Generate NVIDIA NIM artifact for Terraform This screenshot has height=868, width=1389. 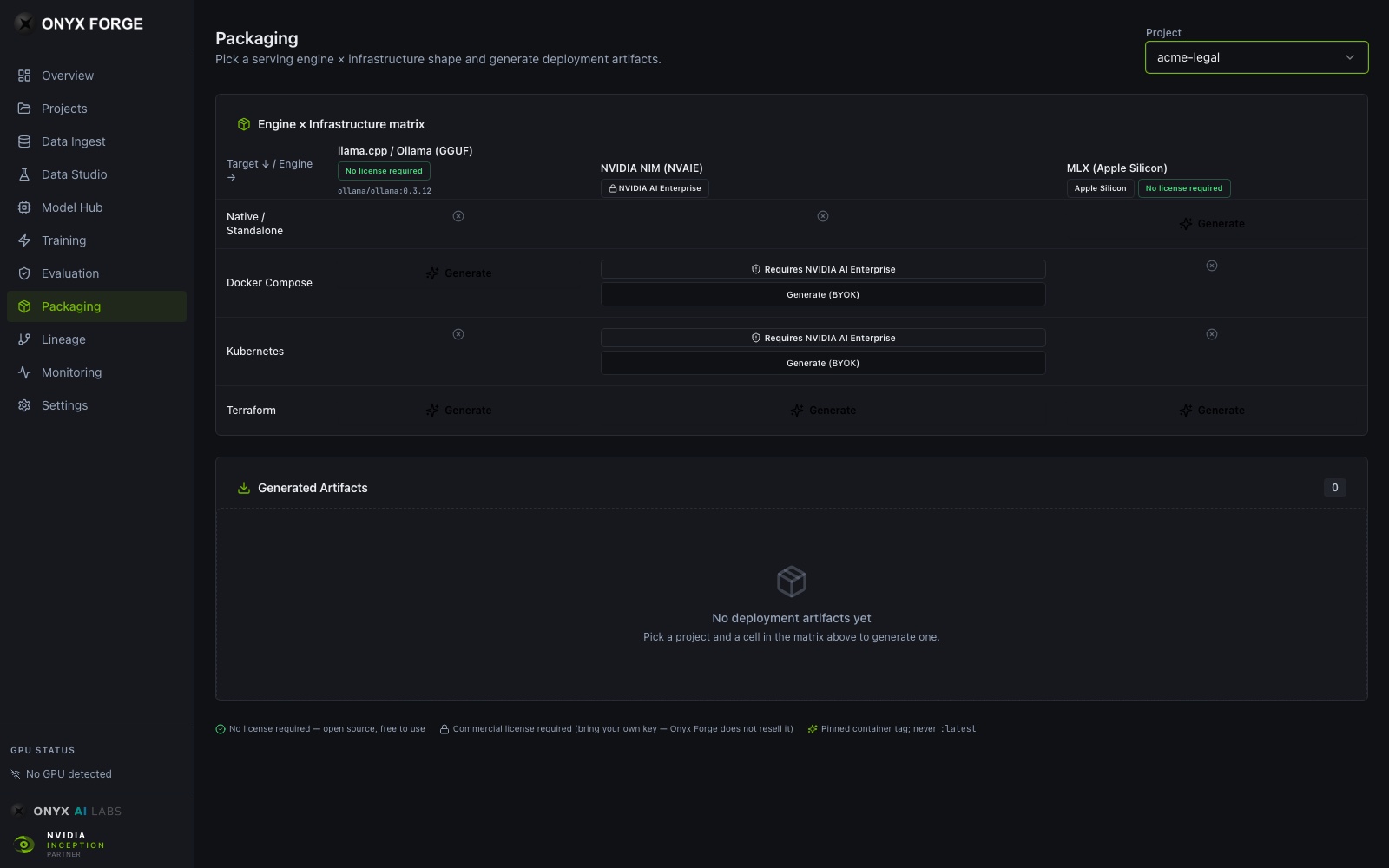click(x=823, y=411)
